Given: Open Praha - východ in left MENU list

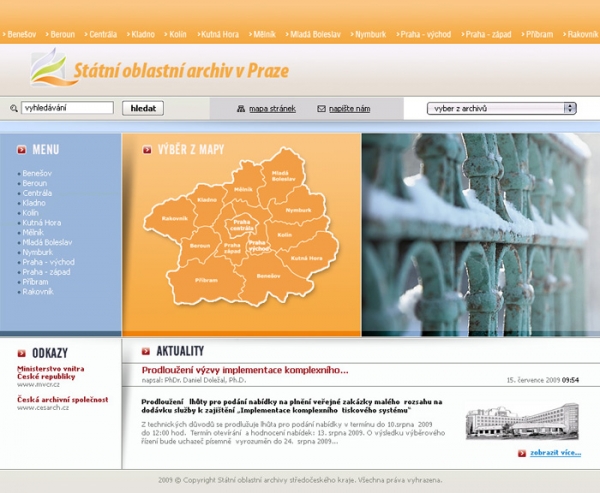Looking at the screenshot, I should [49, 262].
